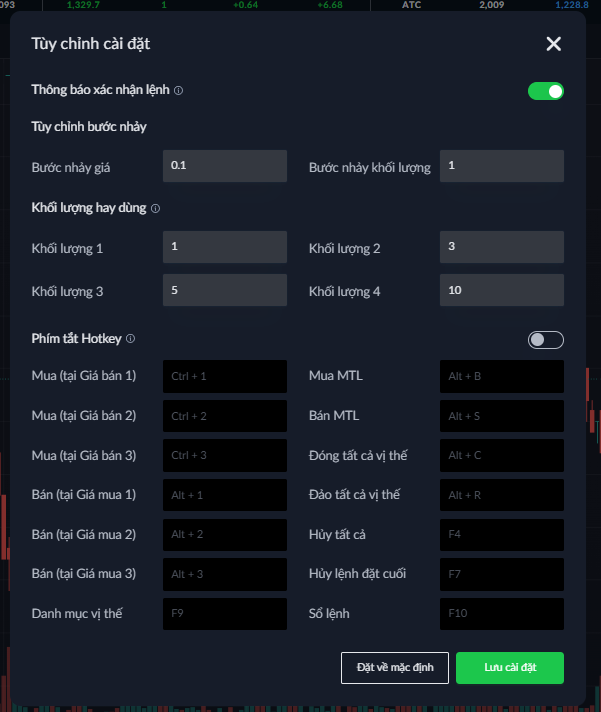Click the Lưu cài đặt button
The width and height of the screenshot is (601, 712).
(x=509, y=667)
